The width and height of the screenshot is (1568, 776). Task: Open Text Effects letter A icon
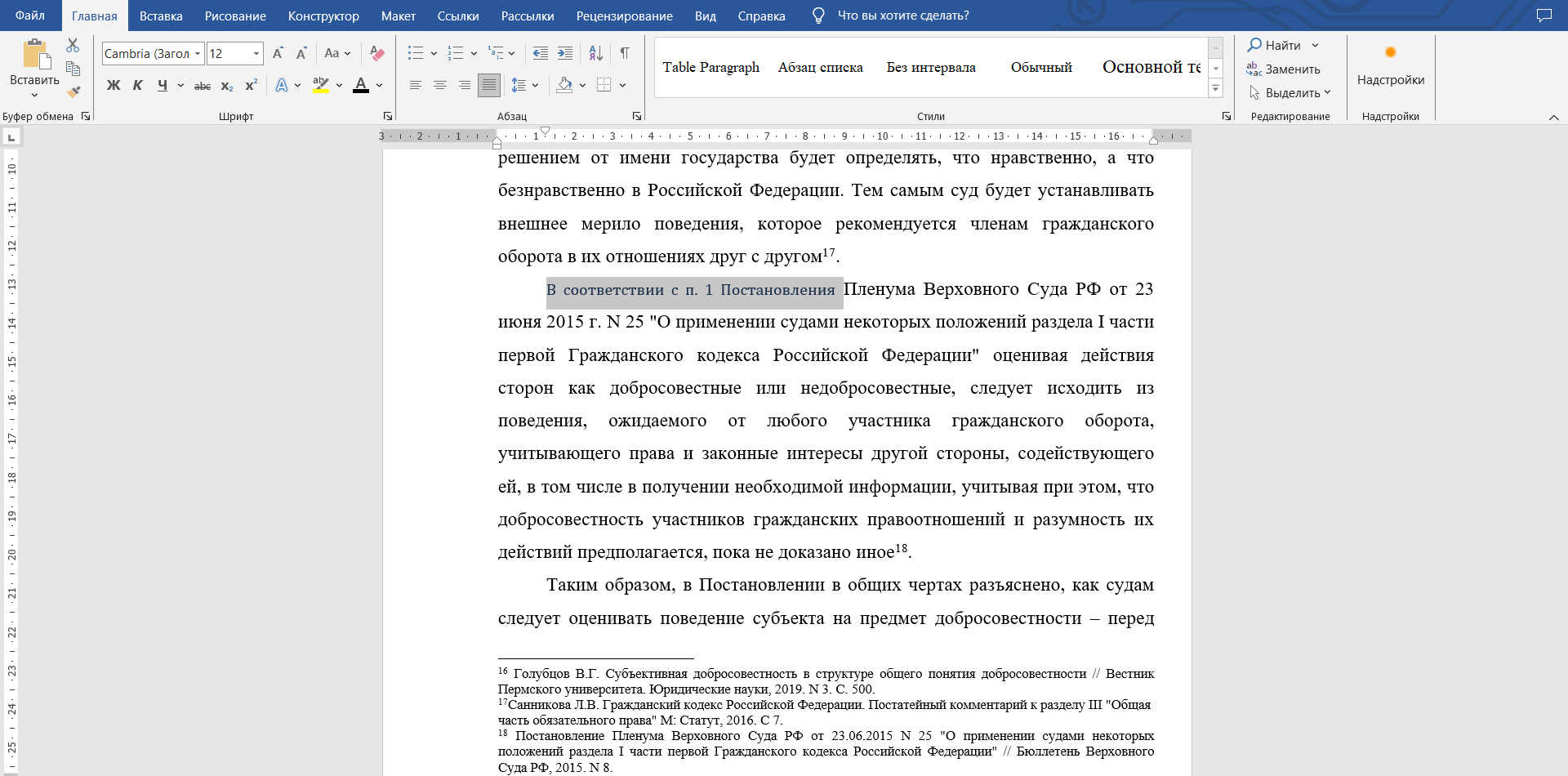point(282,85)
